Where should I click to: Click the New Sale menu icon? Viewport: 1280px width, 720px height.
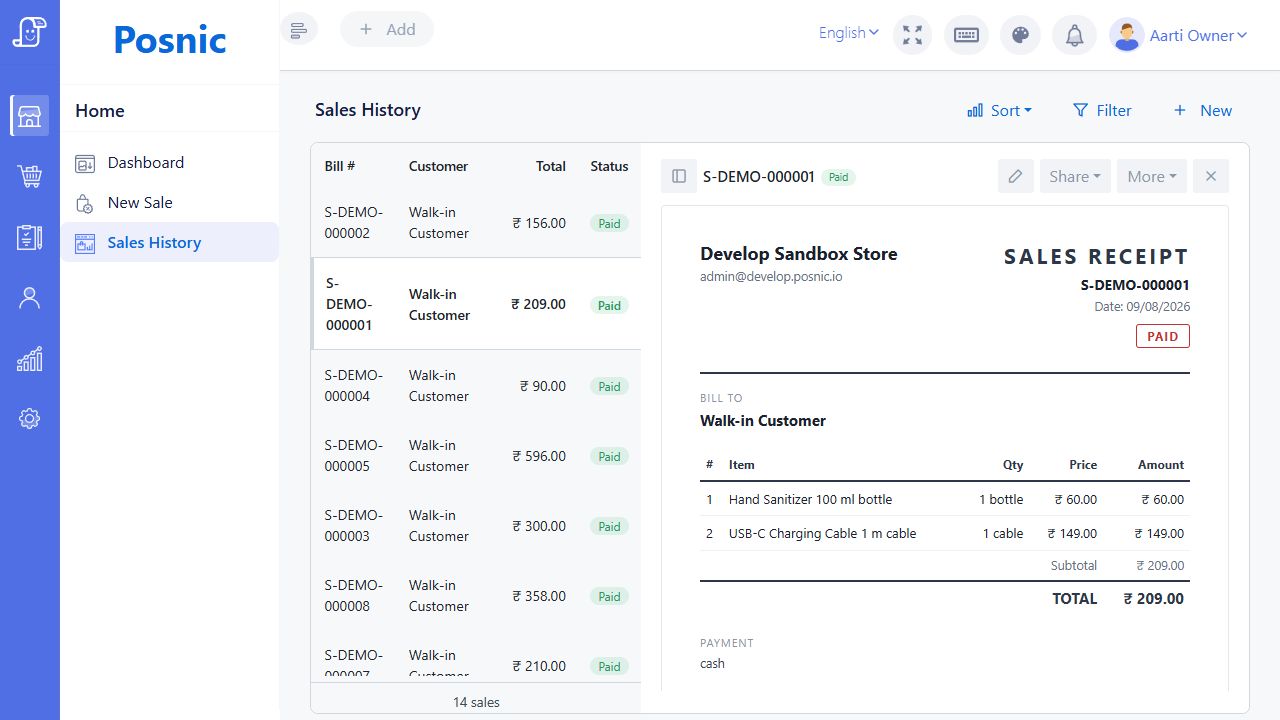85,203
